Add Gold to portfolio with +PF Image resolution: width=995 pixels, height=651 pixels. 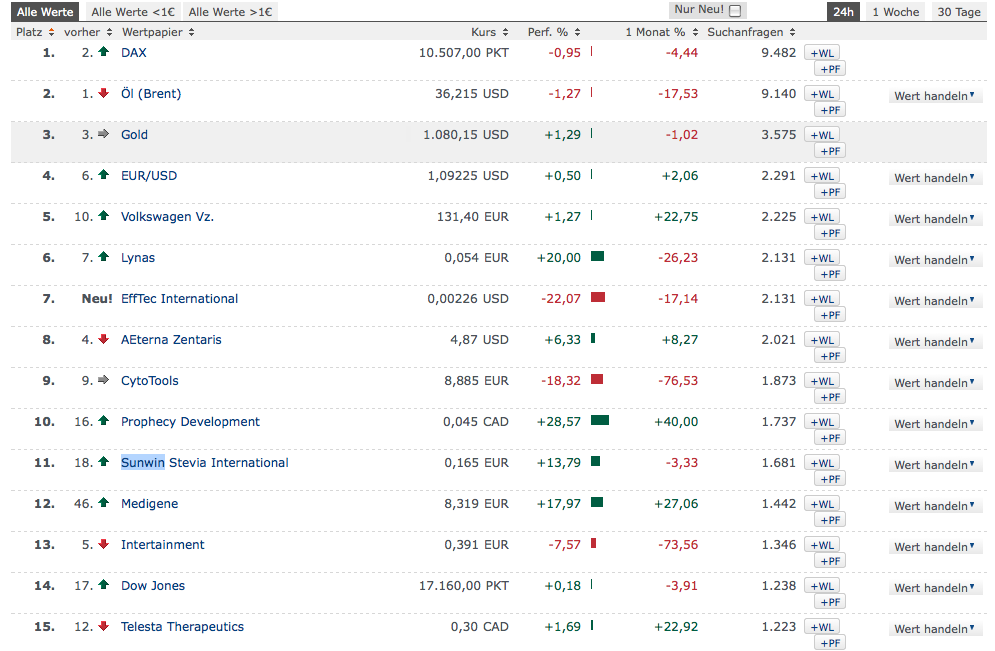[830, 151]
